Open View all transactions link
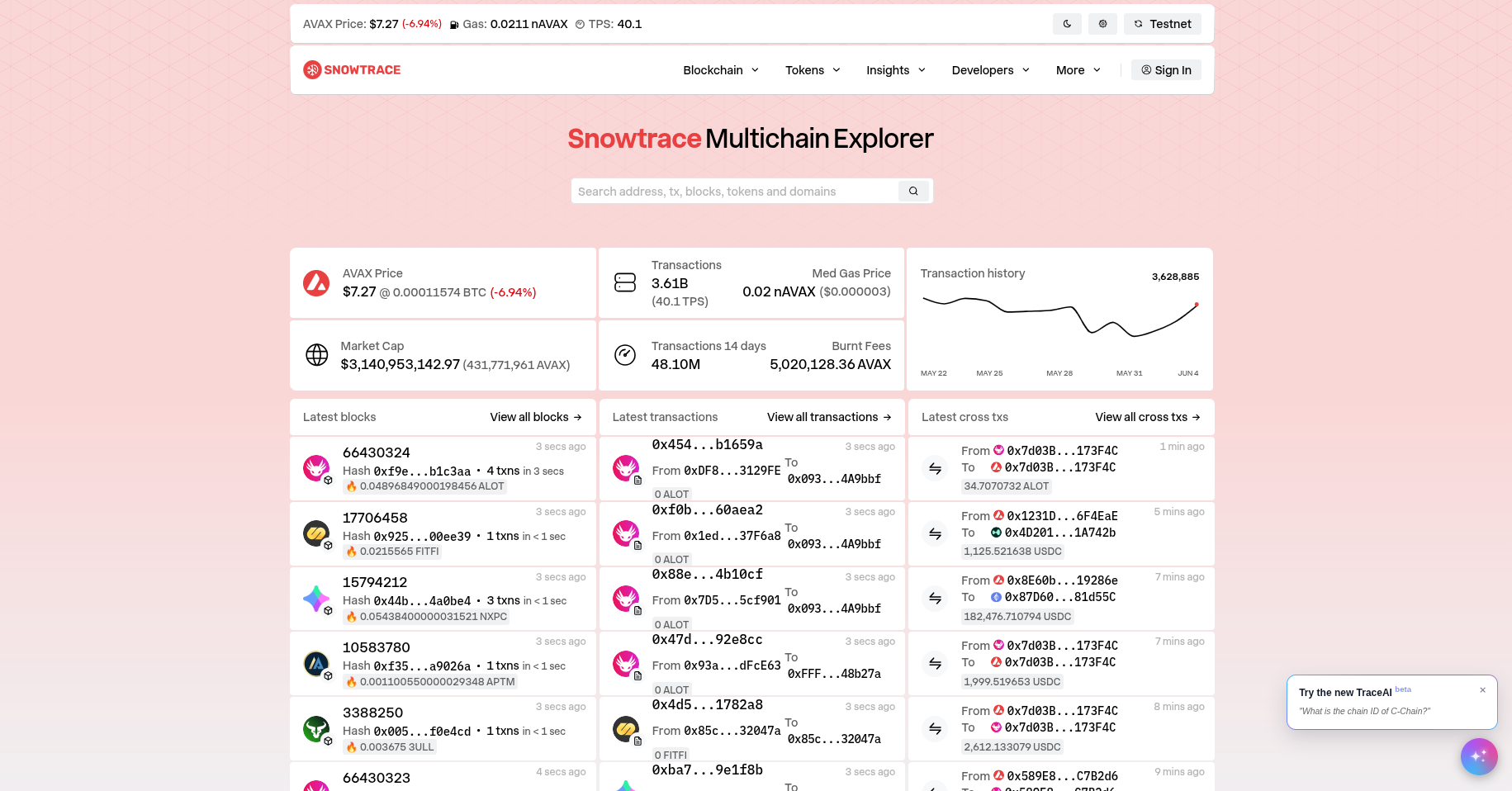1512x791 pixels. click(x=829, y=417)
